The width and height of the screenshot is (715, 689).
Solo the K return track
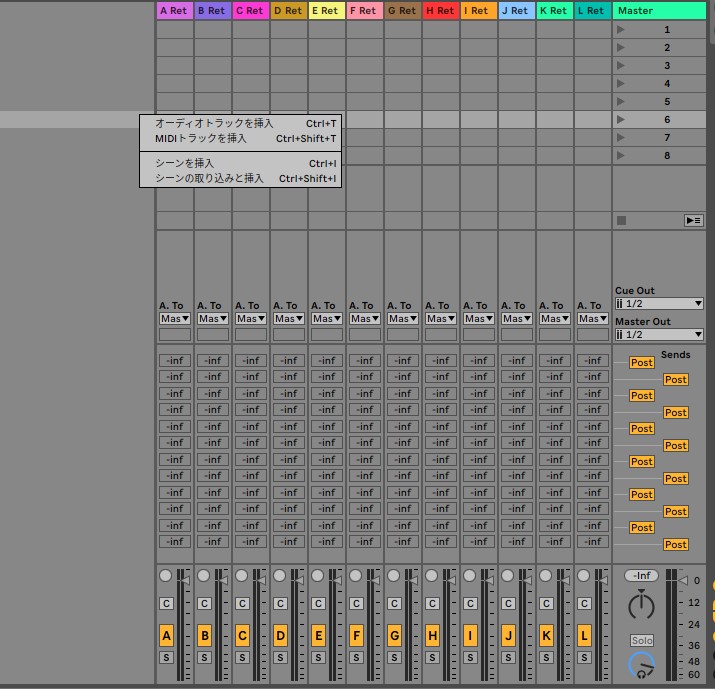pyautogui.click(x=546, y=658)
